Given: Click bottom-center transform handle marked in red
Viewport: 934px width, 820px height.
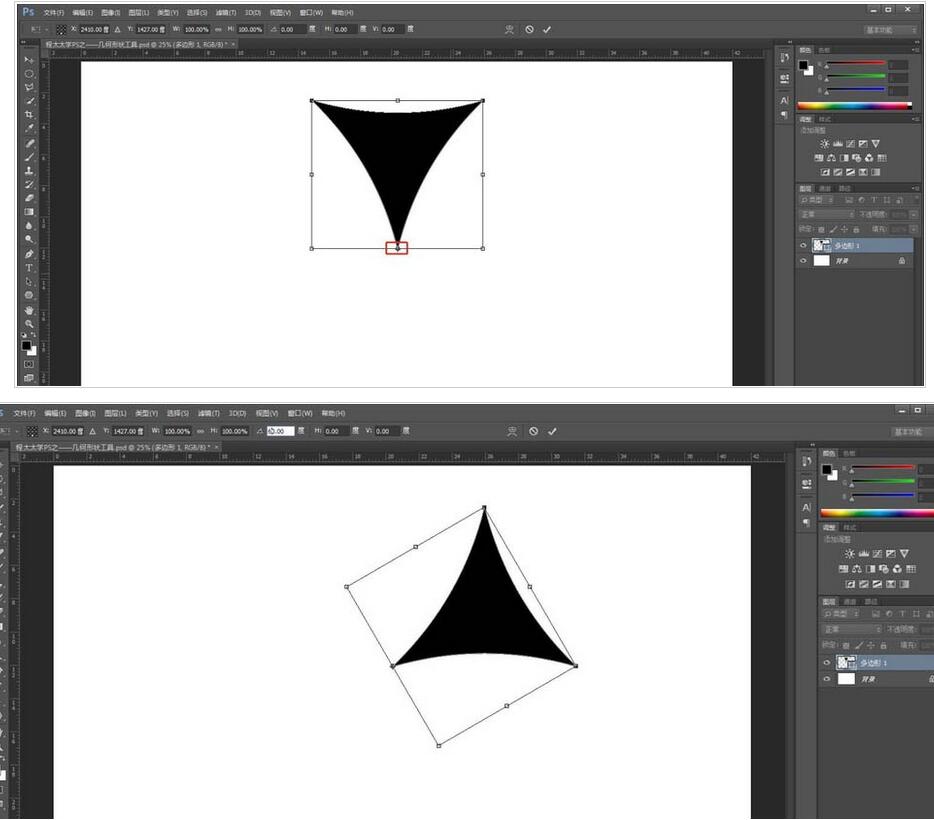Looking at the screenshot, I should pyautogui.click(x=397, y=247).
